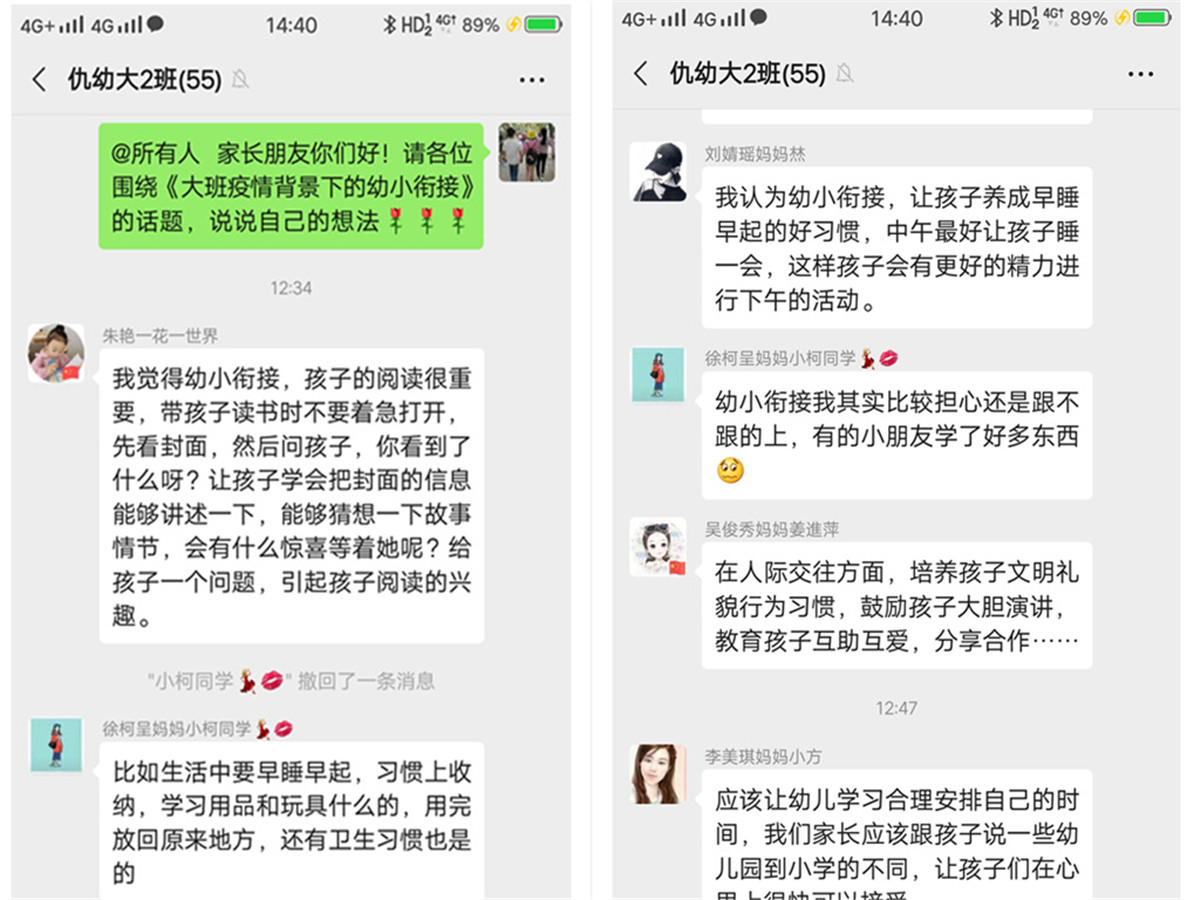1200x900 pixels.
Task: Tap the muted bell icon in left header
Action: click(x=240, y=80)
